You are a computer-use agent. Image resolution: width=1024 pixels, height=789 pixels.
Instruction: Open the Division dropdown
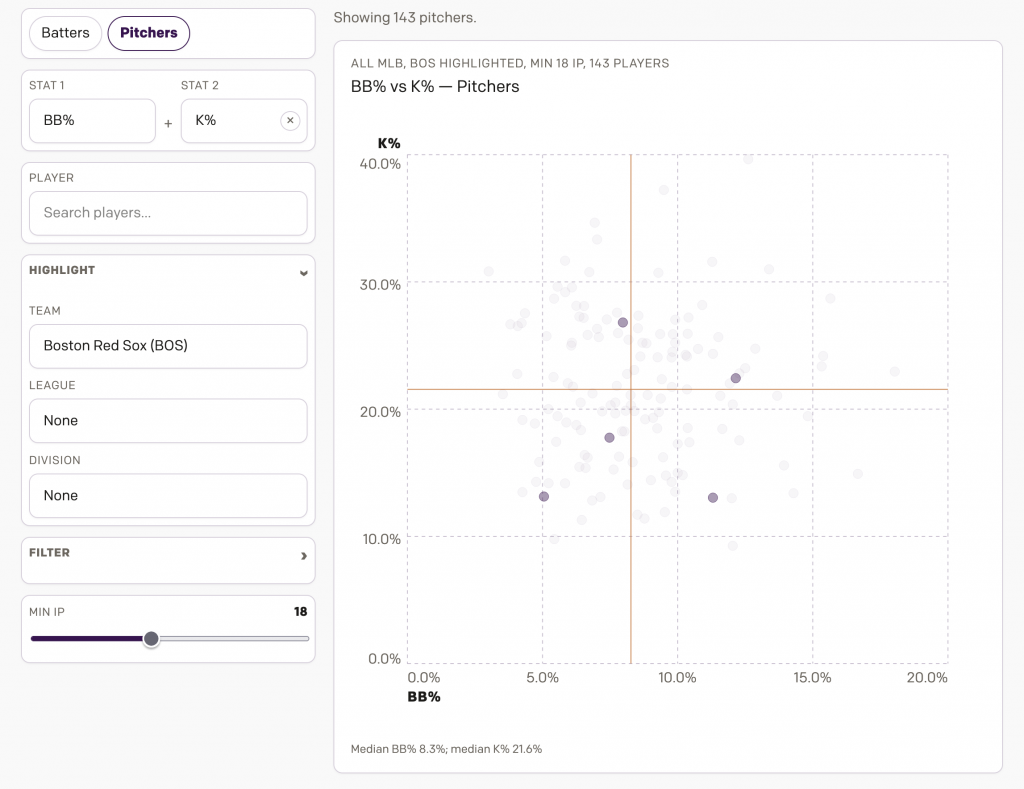pyautogui.click(x=168, y=496)
